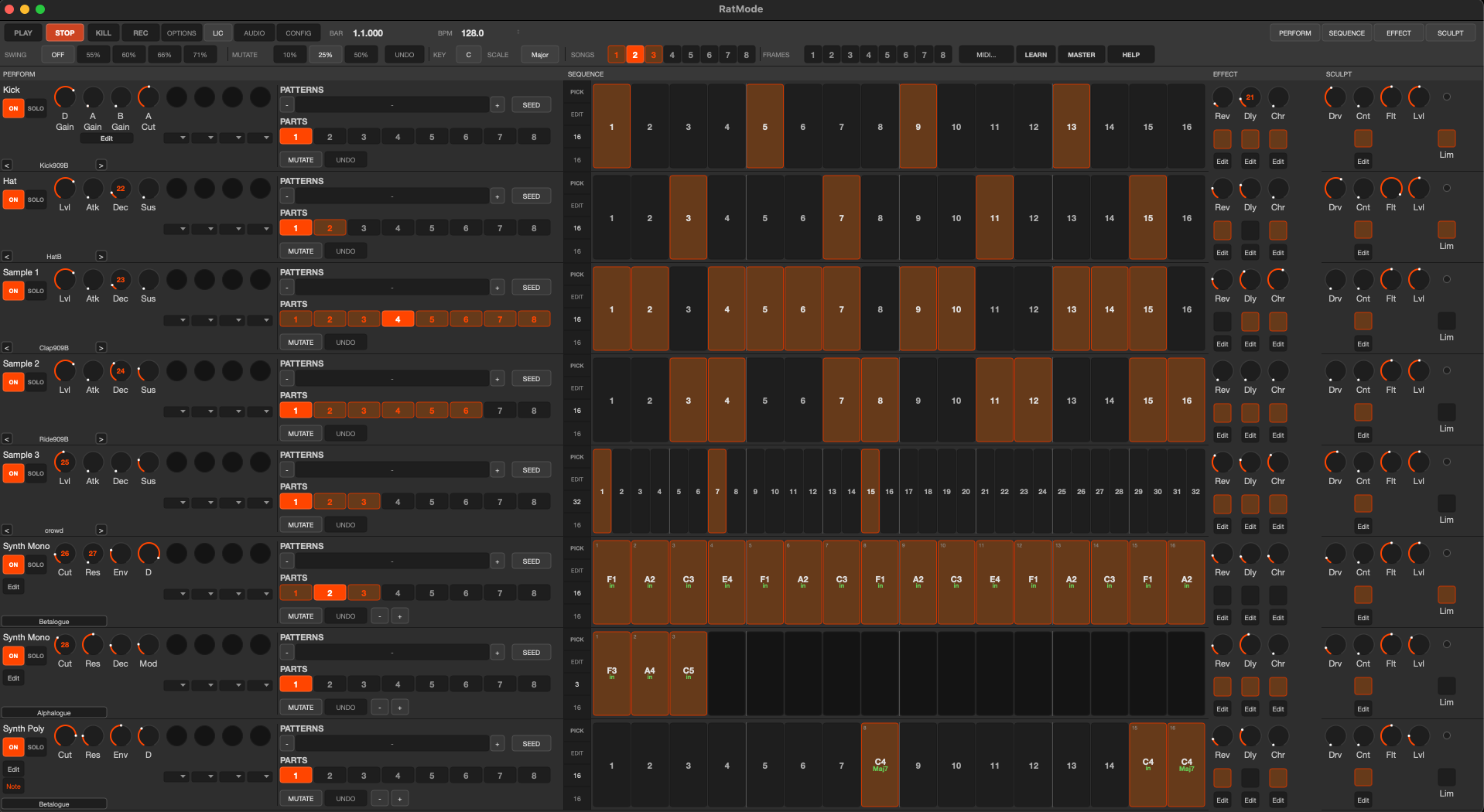This screenshot has width=1484, height=812.
Task: Click the Kick row's PICK sequence icon
Action: click(577, 92)
